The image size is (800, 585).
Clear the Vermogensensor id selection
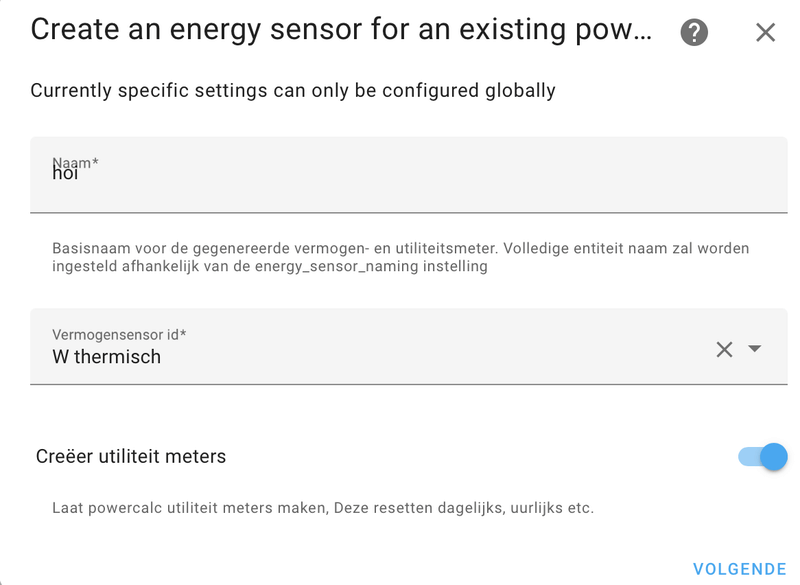tap(724, 349)
